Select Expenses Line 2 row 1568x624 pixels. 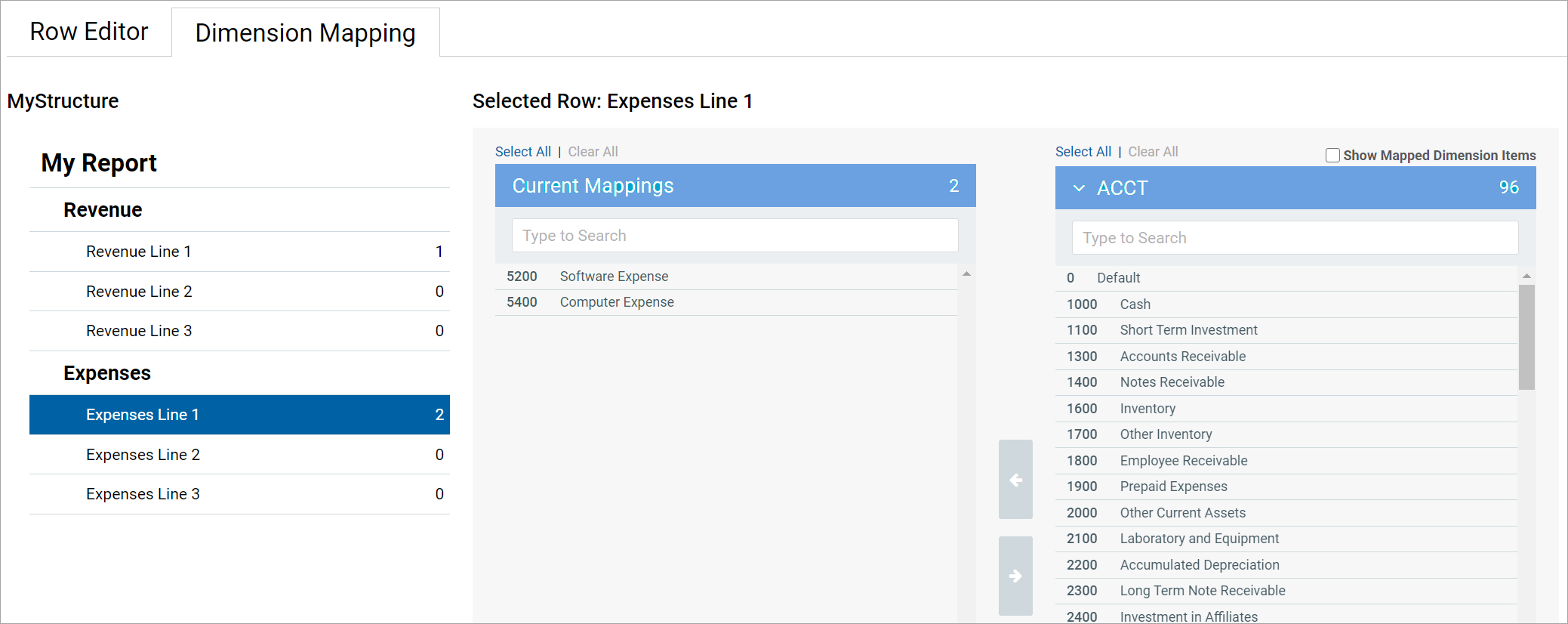pyautogui.click(x=239, y=455)
